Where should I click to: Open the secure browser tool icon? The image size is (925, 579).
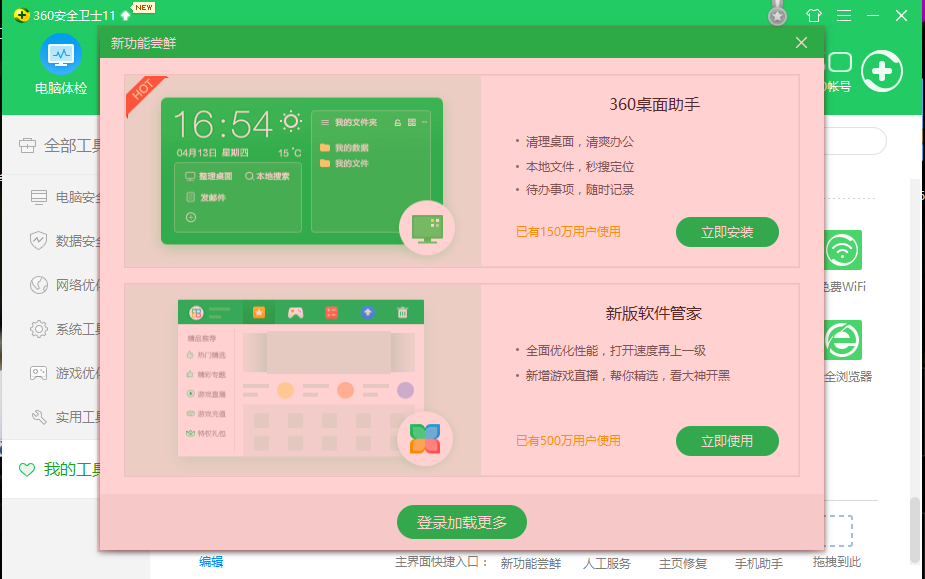842,340
